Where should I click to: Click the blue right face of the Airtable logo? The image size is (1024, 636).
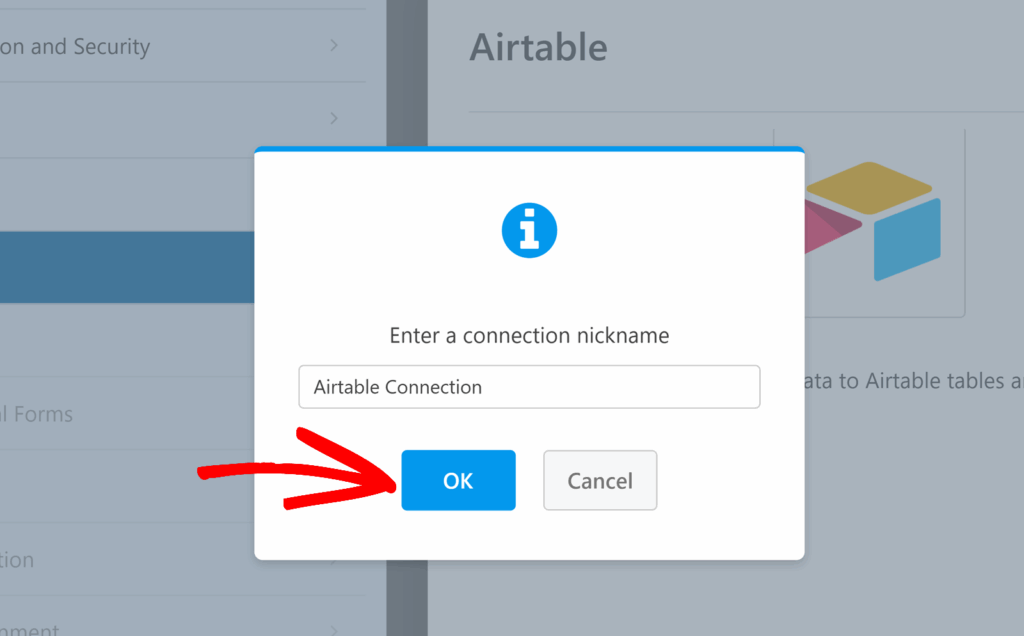tap(907, 240)
